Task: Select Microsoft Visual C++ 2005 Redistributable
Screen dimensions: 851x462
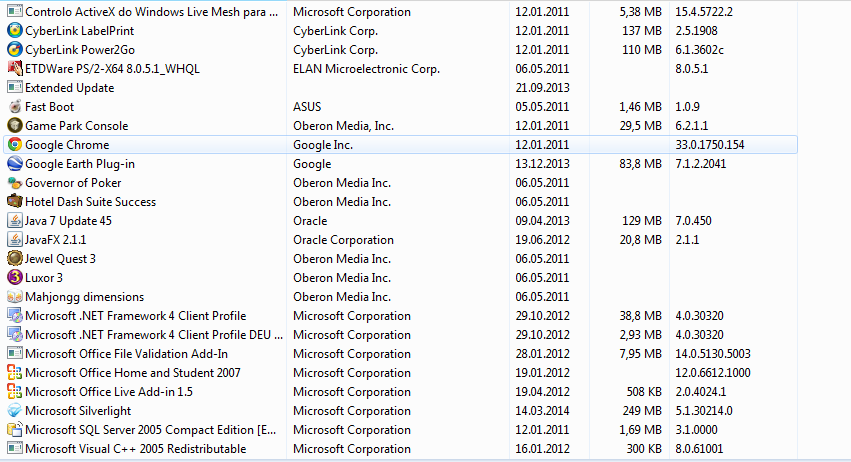Action: 135,449
